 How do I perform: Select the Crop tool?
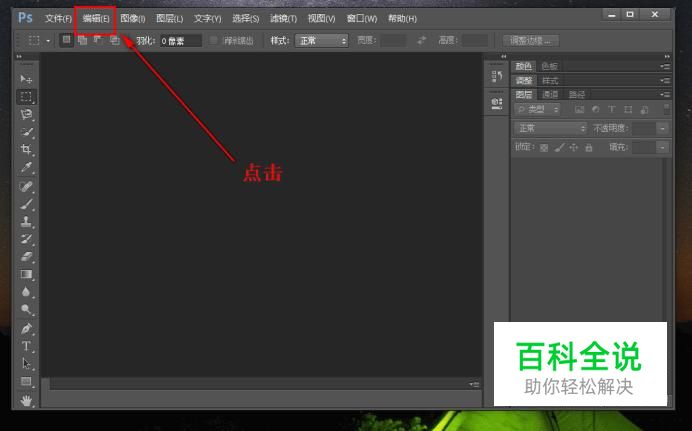[26, 149]
